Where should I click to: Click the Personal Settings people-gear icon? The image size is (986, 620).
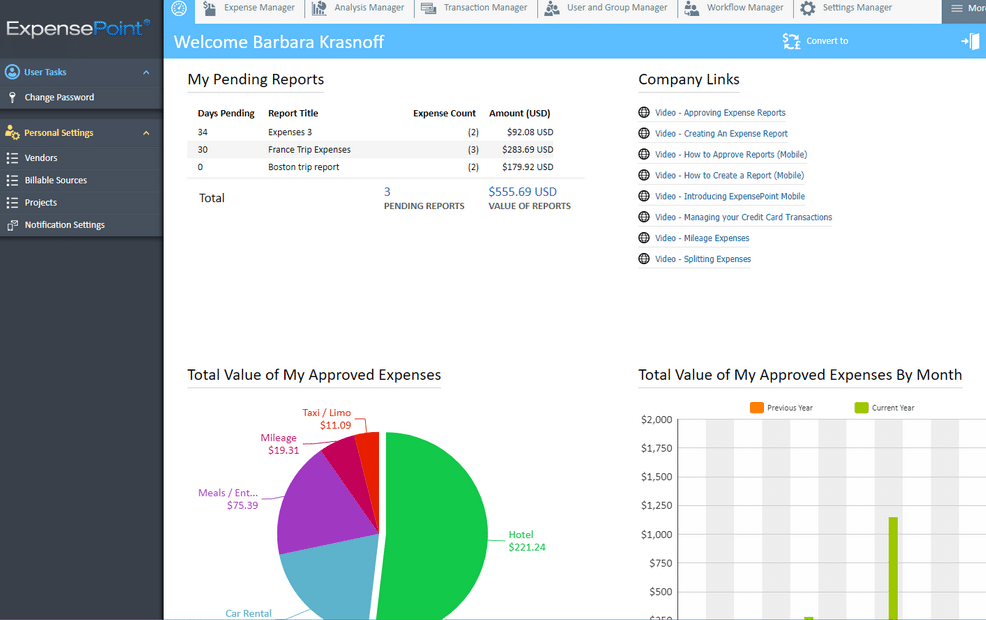click(12, 133)
